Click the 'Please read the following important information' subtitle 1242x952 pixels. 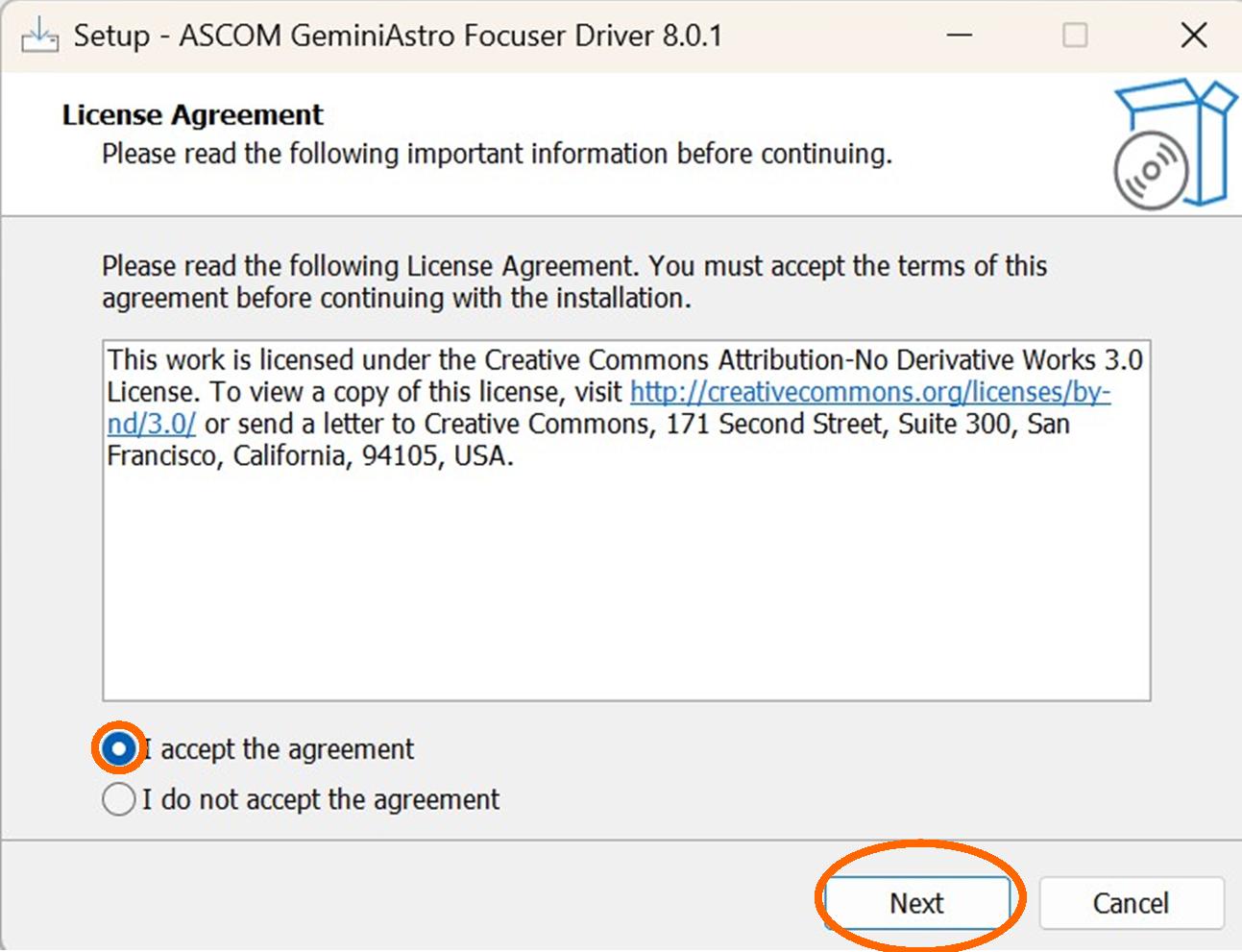[x=497, y=154]
